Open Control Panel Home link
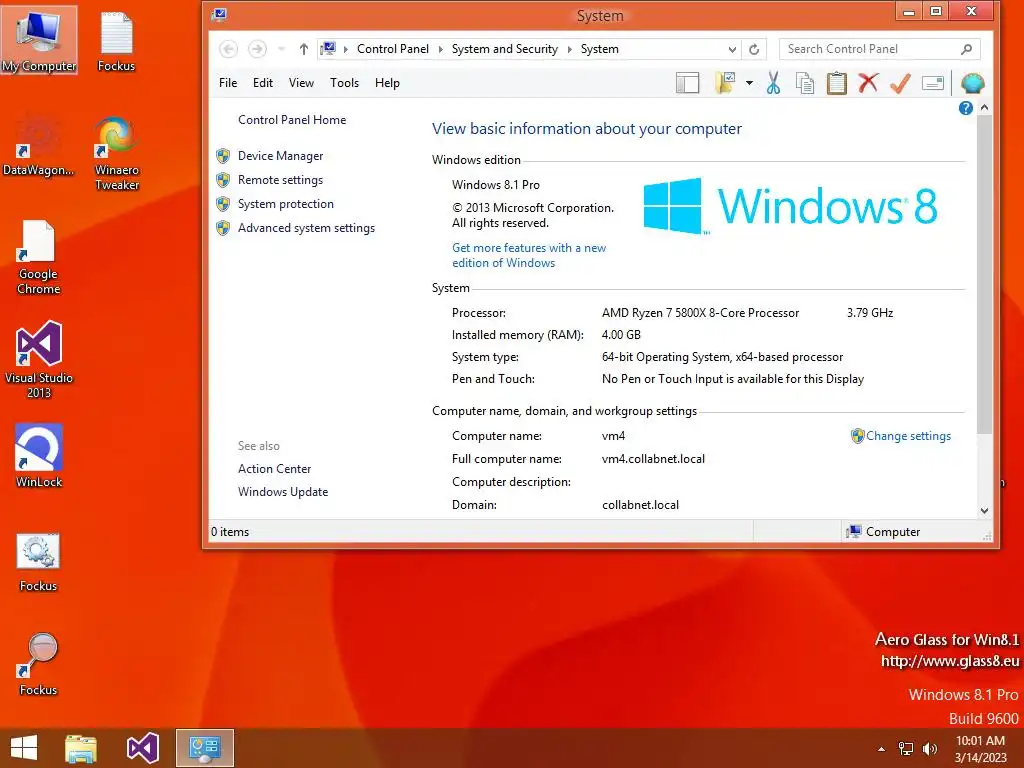 (x=292, y=120)
